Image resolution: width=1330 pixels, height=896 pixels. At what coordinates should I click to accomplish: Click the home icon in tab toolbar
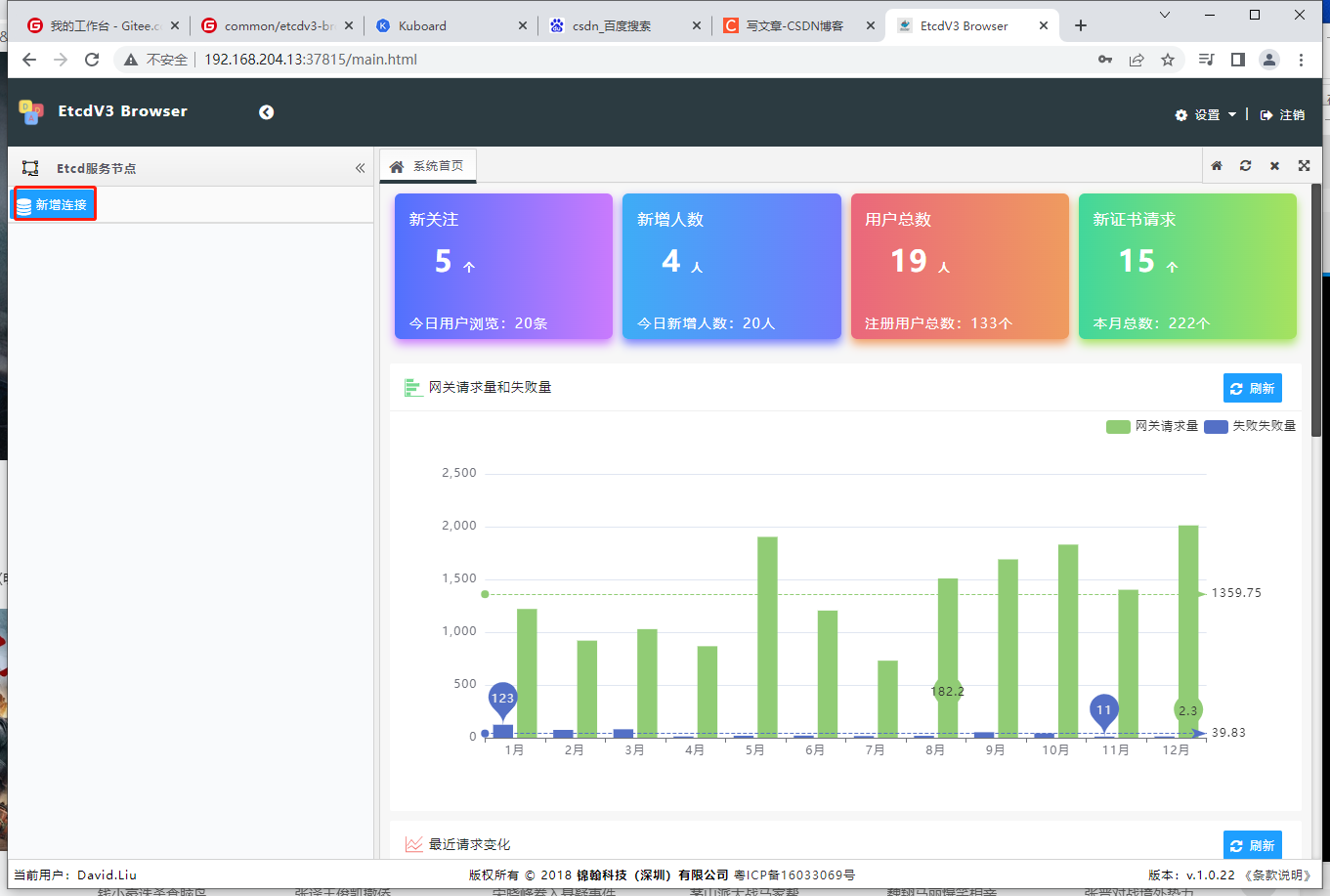pos(1217,166)
